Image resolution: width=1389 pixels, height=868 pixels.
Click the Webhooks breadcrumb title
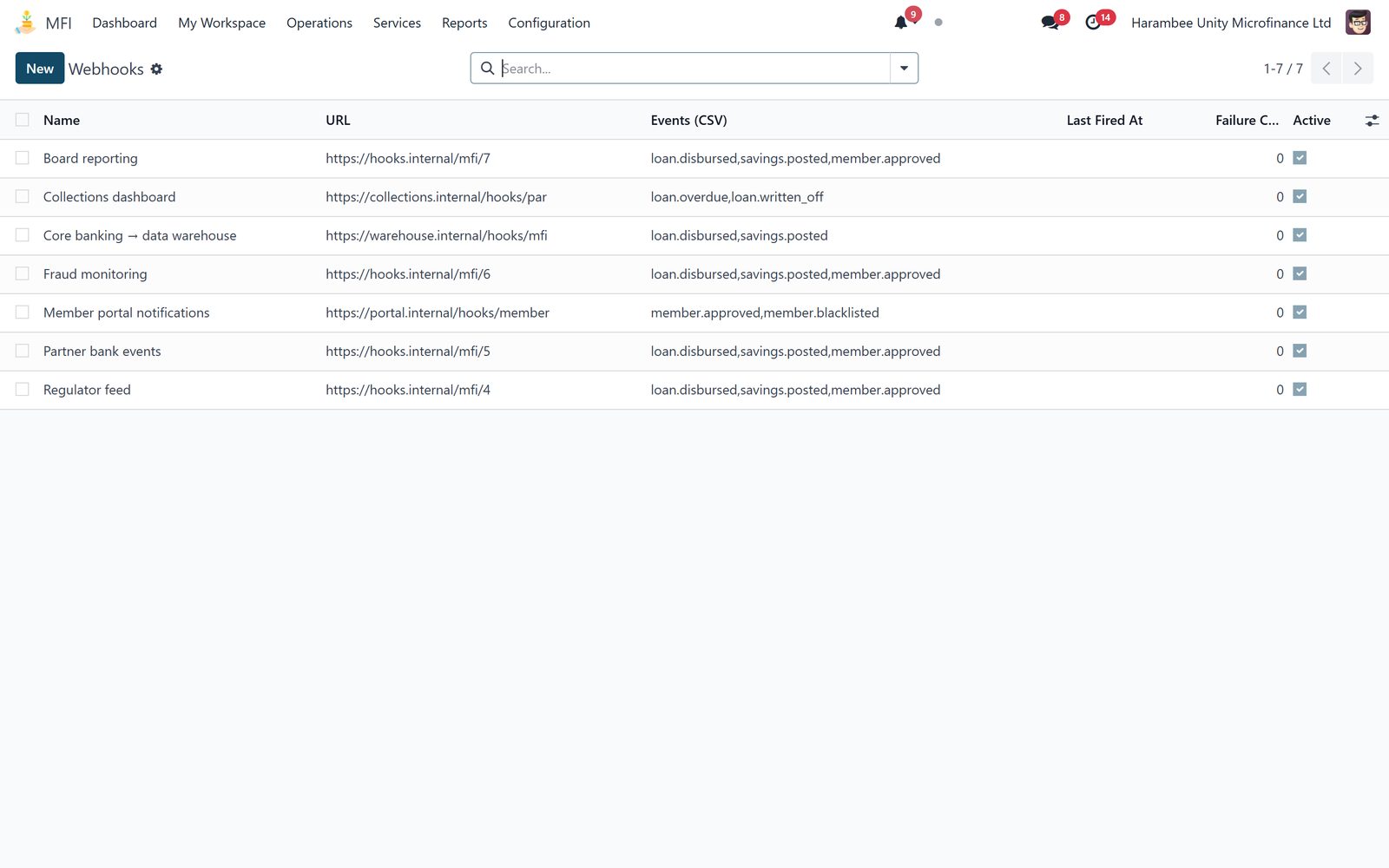coord(106,69)
